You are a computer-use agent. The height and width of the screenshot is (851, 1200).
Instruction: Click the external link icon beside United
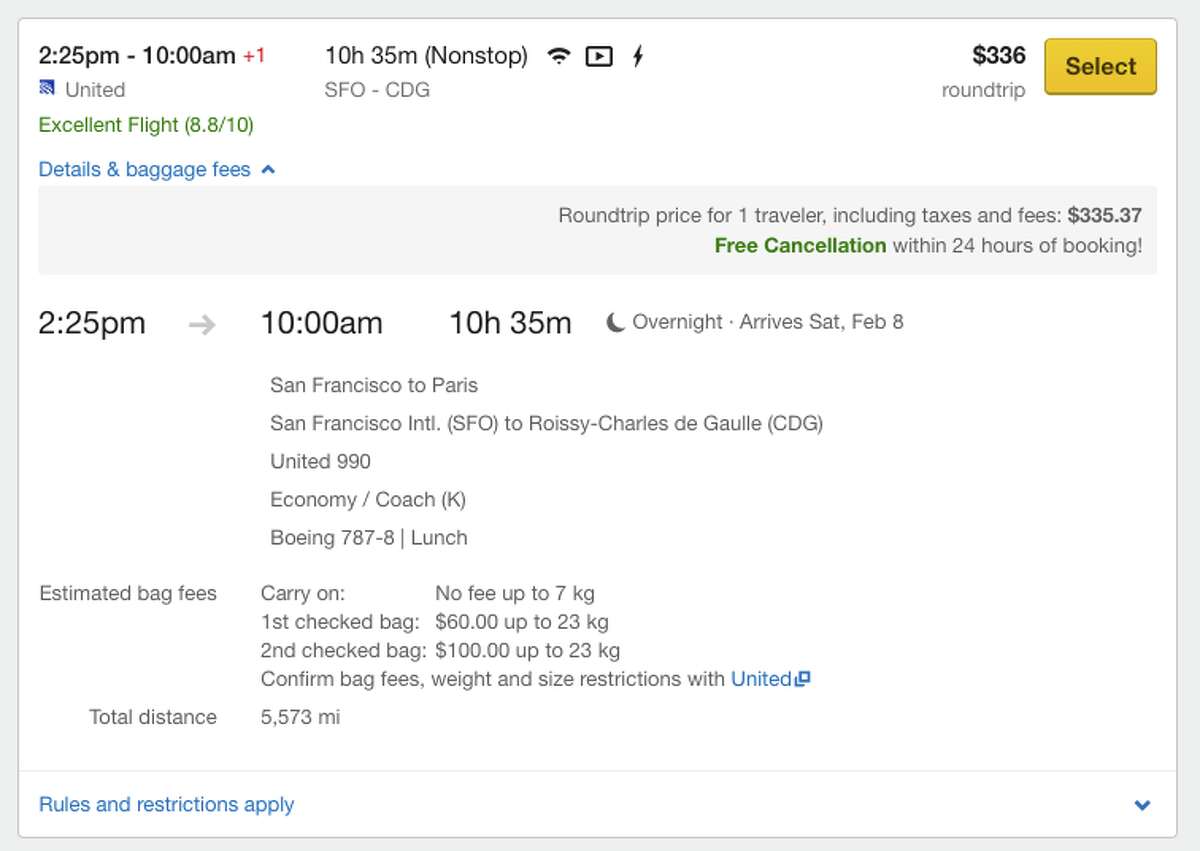802,679
